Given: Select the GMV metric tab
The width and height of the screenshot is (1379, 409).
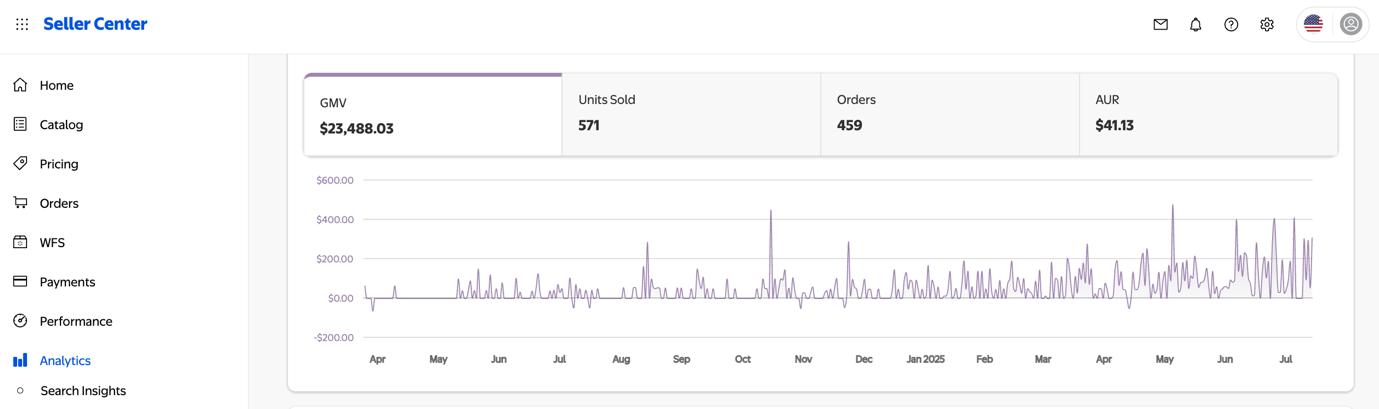Looking at the screenshot, I should click(433, 116).
